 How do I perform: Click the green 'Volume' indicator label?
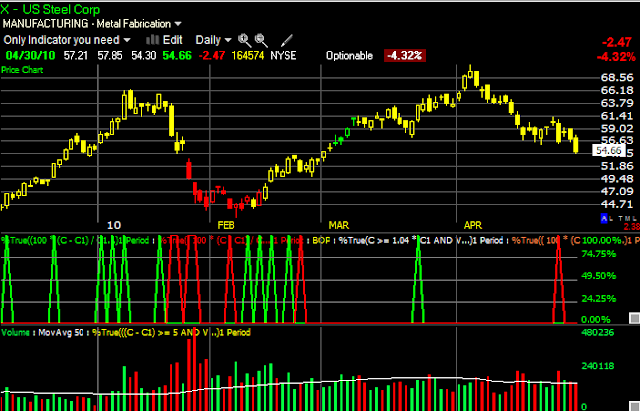pyautogui.click(x=15, y=333)
